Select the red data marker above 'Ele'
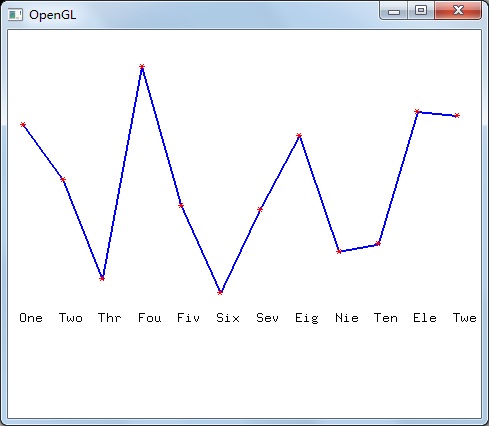This screenshot has height=426, width=489. click(x=417, y=111)
